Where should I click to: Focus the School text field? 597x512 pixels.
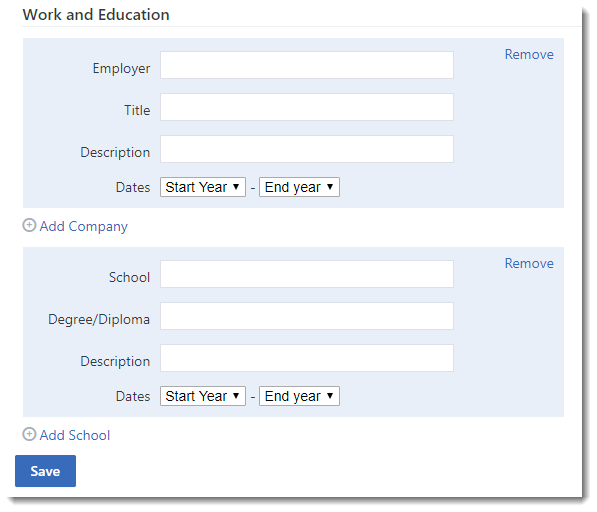307,274
